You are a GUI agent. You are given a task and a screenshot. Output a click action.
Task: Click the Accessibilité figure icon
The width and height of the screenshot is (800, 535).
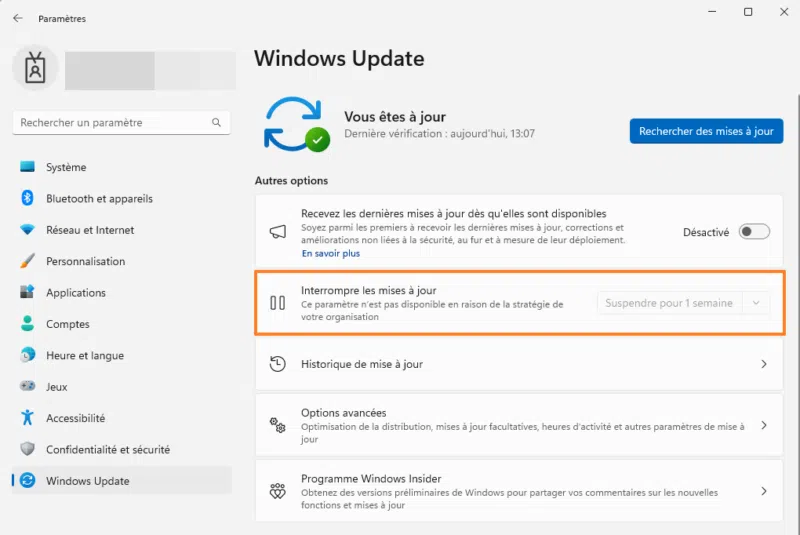point(27,418)
